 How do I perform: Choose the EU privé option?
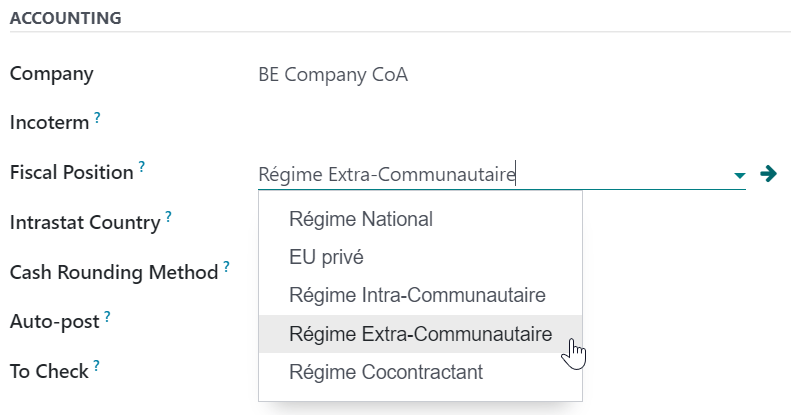coord(326,257)
